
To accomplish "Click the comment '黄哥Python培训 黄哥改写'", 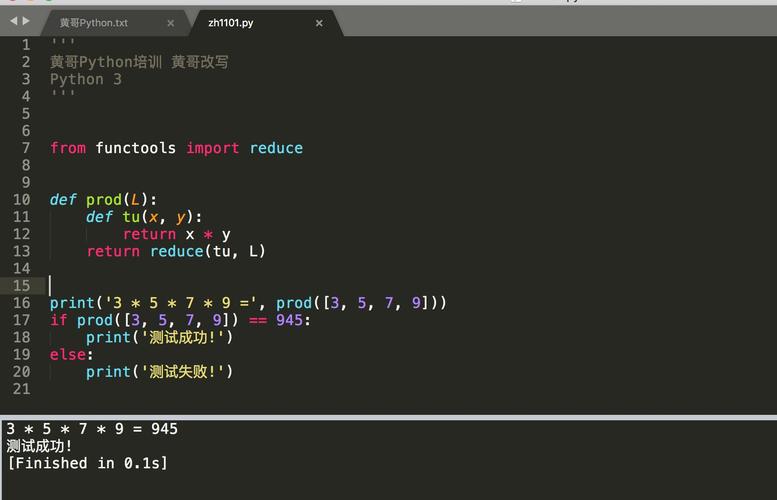I will [139, 62].
